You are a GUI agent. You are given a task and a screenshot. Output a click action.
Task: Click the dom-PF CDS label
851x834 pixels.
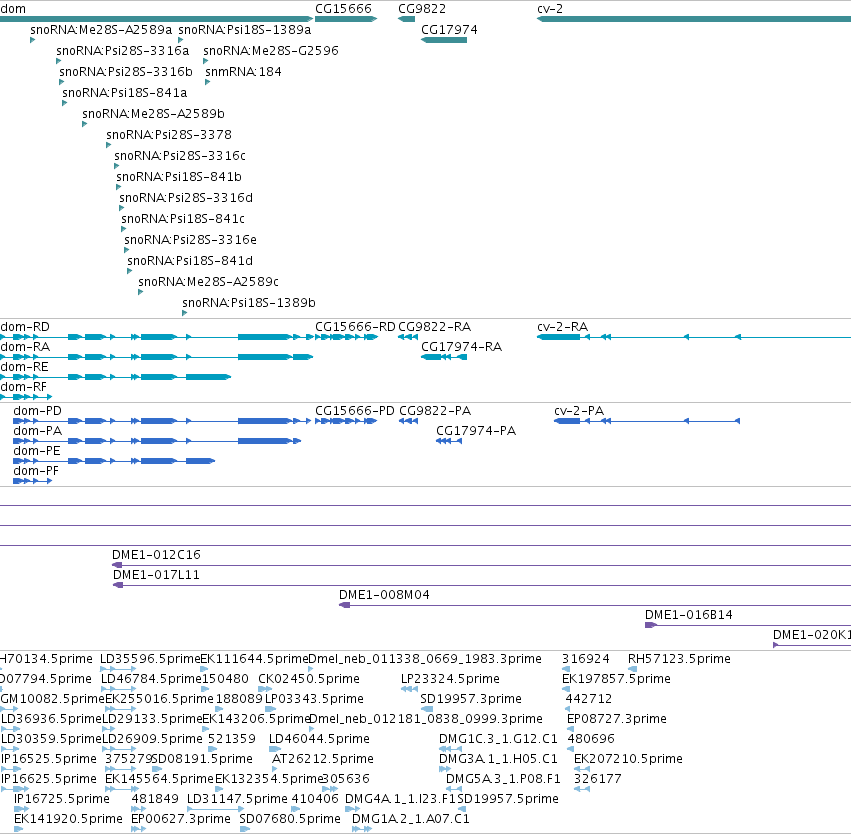point(35,471)
